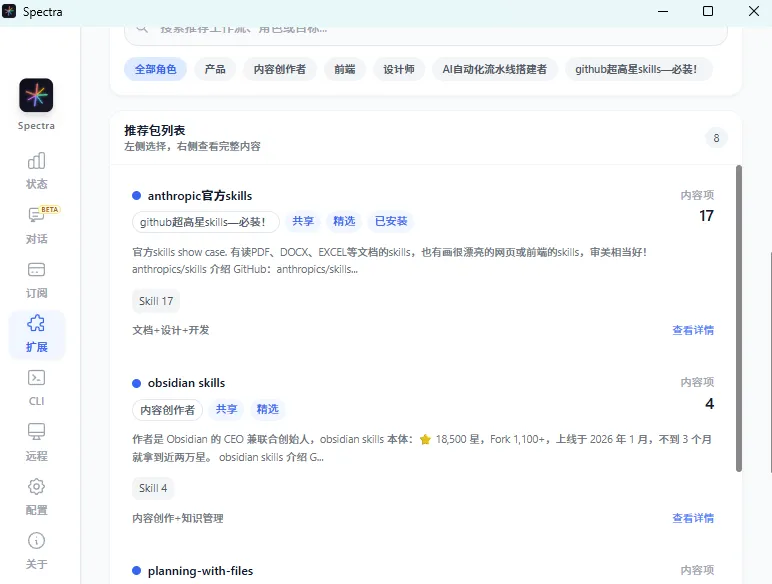The height and width of the screenshot is (584, 772).
Task: Maximize the Spectra window
Action: 708,11
